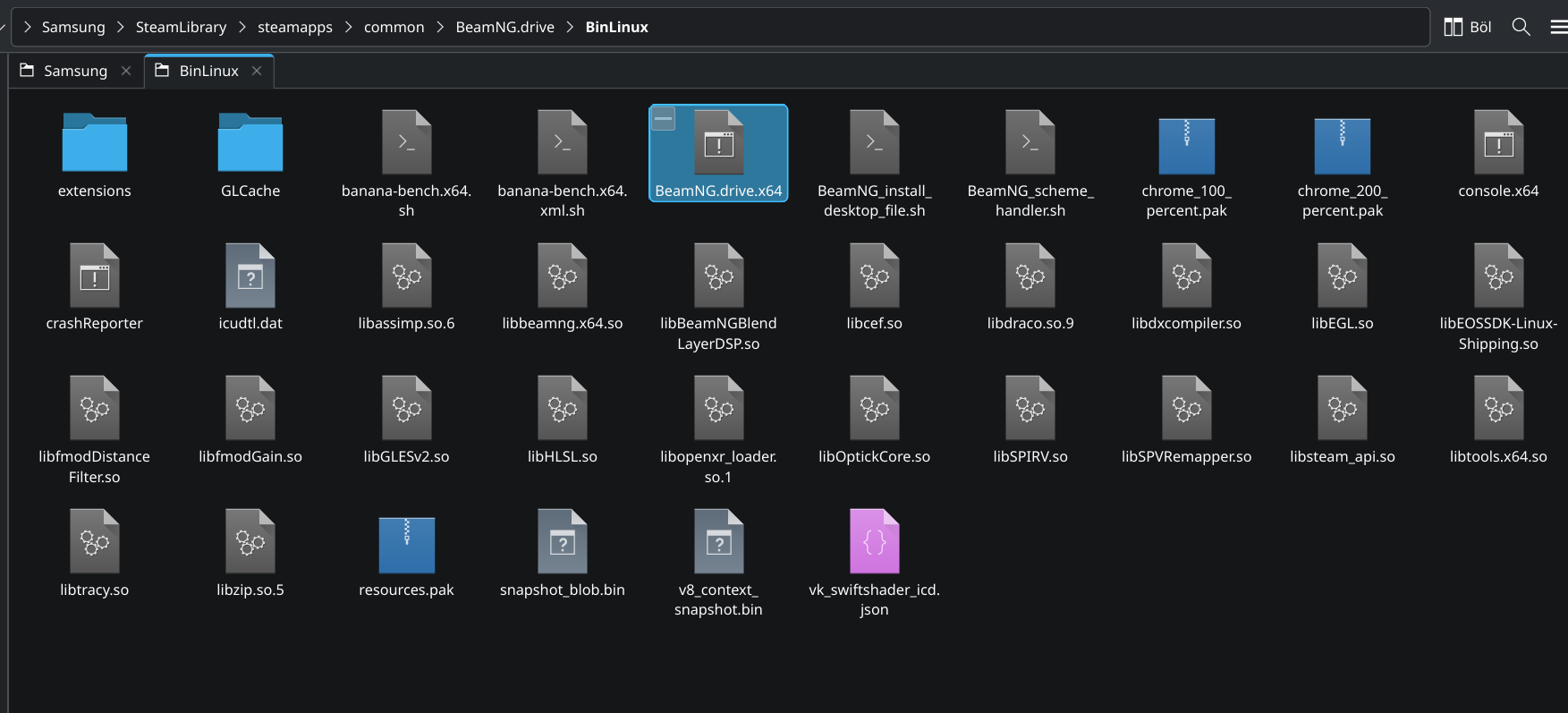Select the libEGL.so library icon
Screen dimensions: 1568x713
[x=1343, y=276]
